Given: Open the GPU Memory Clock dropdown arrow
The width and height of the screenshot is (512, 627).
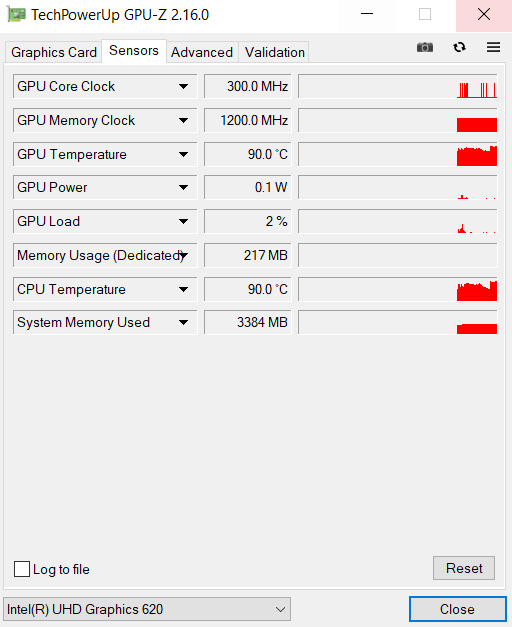Looking at the screenshot, I should [x=184, y=120].
